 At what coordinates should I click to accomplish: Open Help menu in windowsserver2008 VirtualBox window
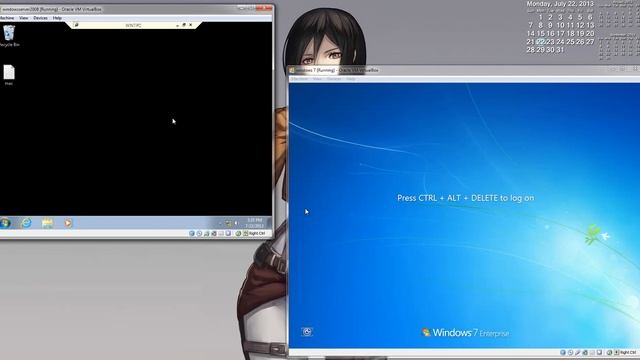click(57, 18)
